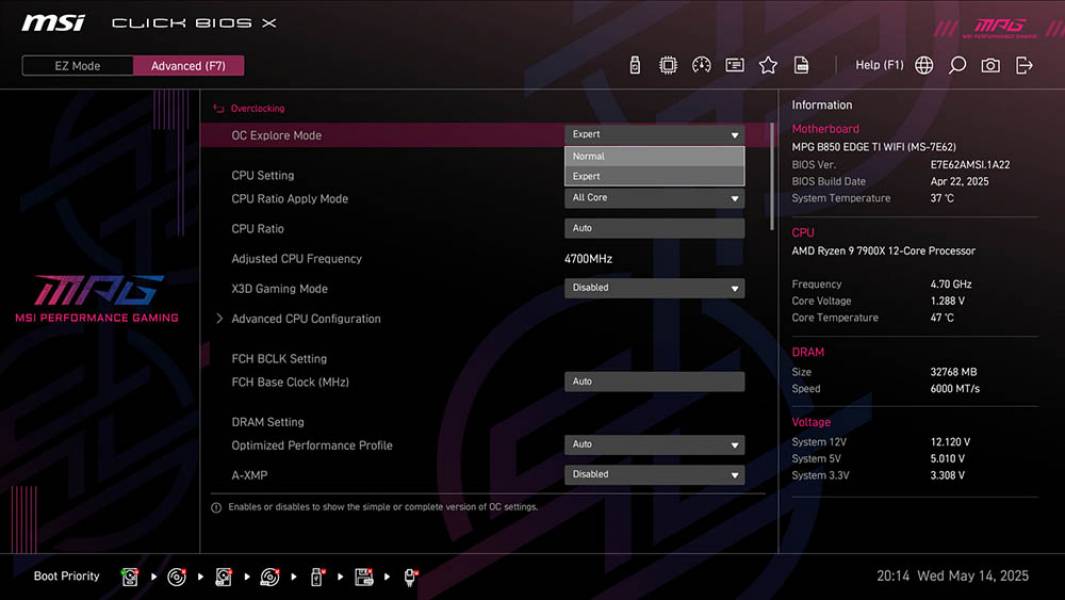Select A-XMP row label

coord(249,476)
